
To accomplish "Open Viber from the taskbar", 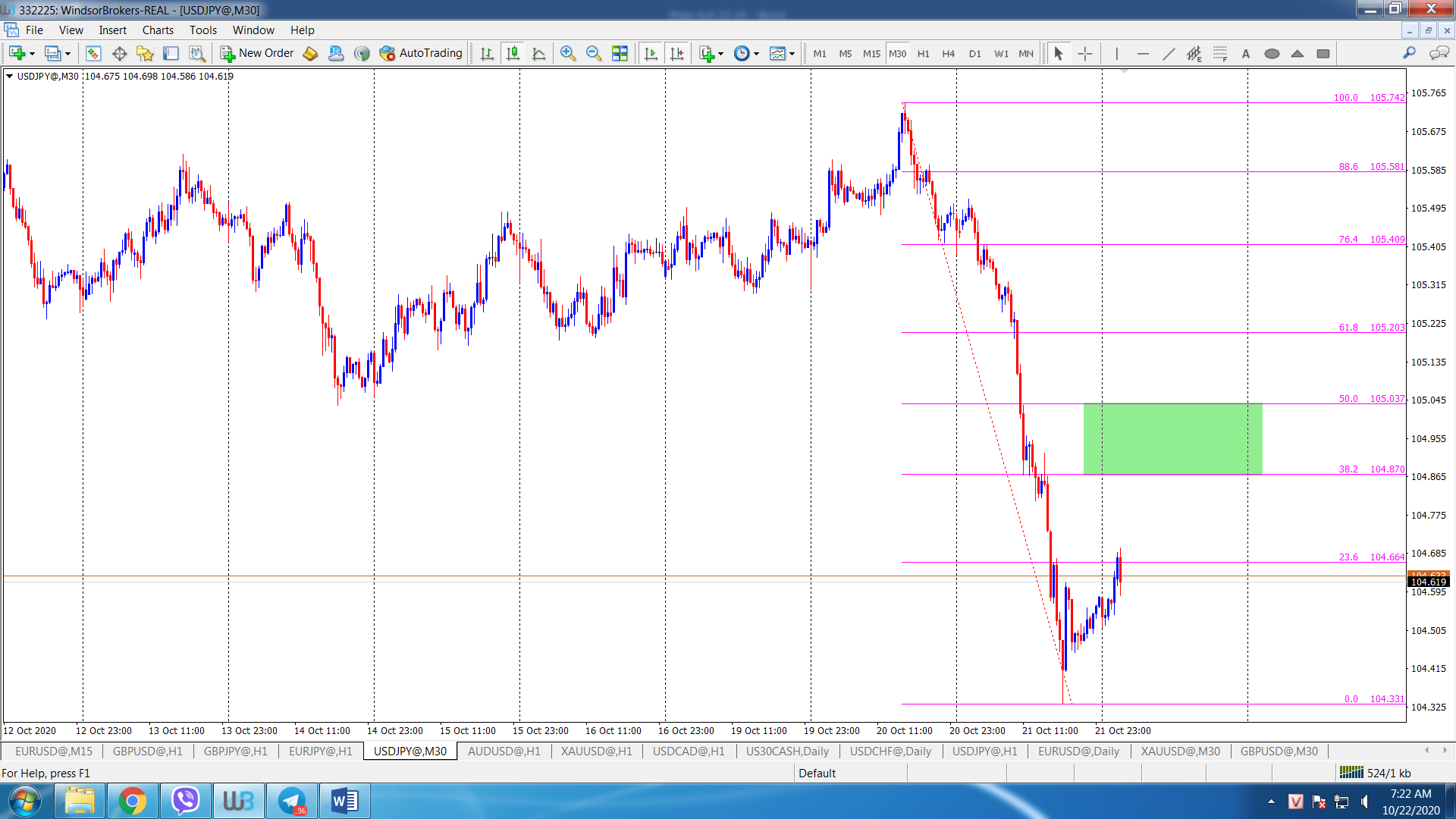I will (185, 801).
